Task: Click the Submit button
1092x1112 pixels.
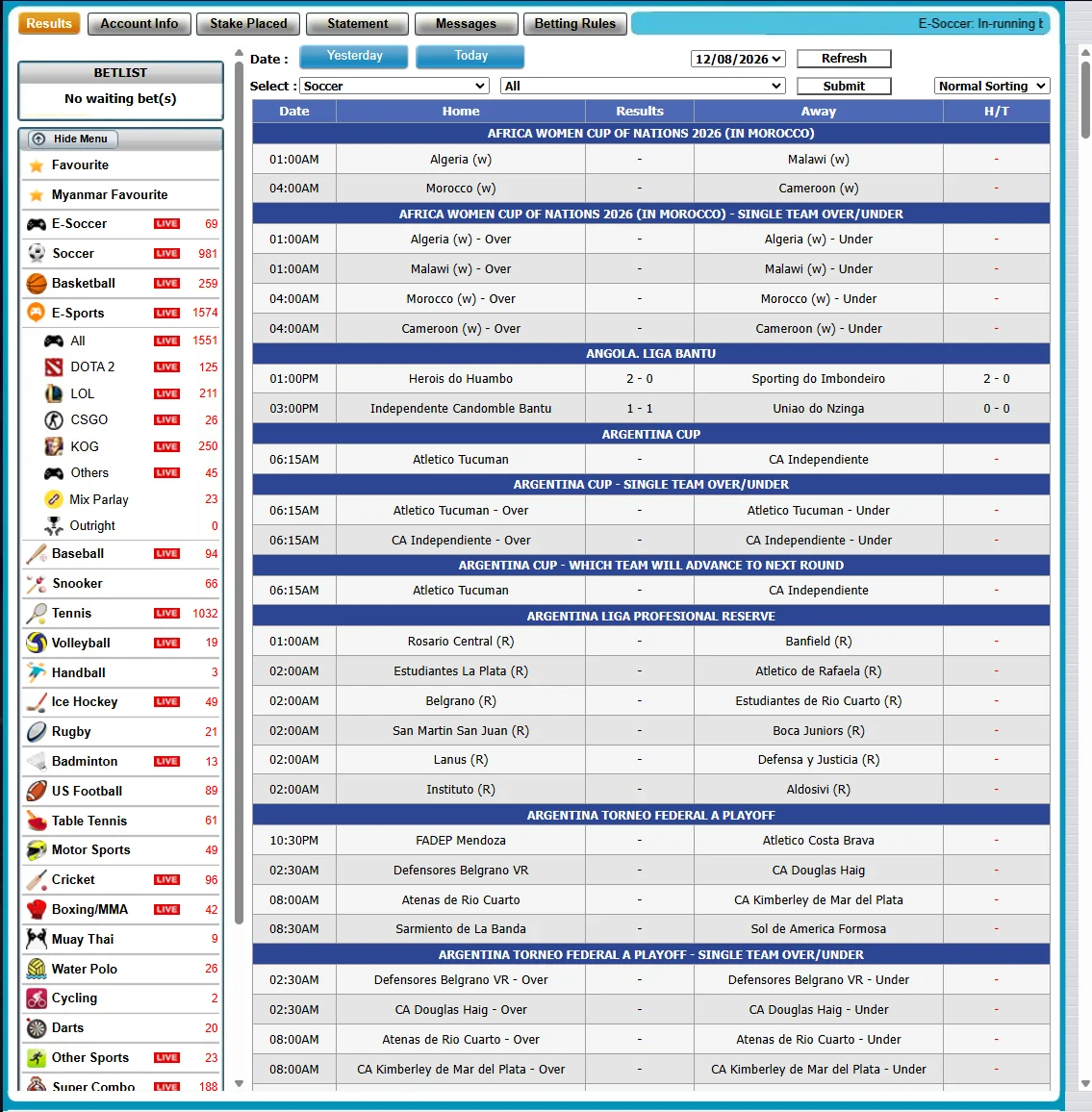Action: tap(844, 86)
